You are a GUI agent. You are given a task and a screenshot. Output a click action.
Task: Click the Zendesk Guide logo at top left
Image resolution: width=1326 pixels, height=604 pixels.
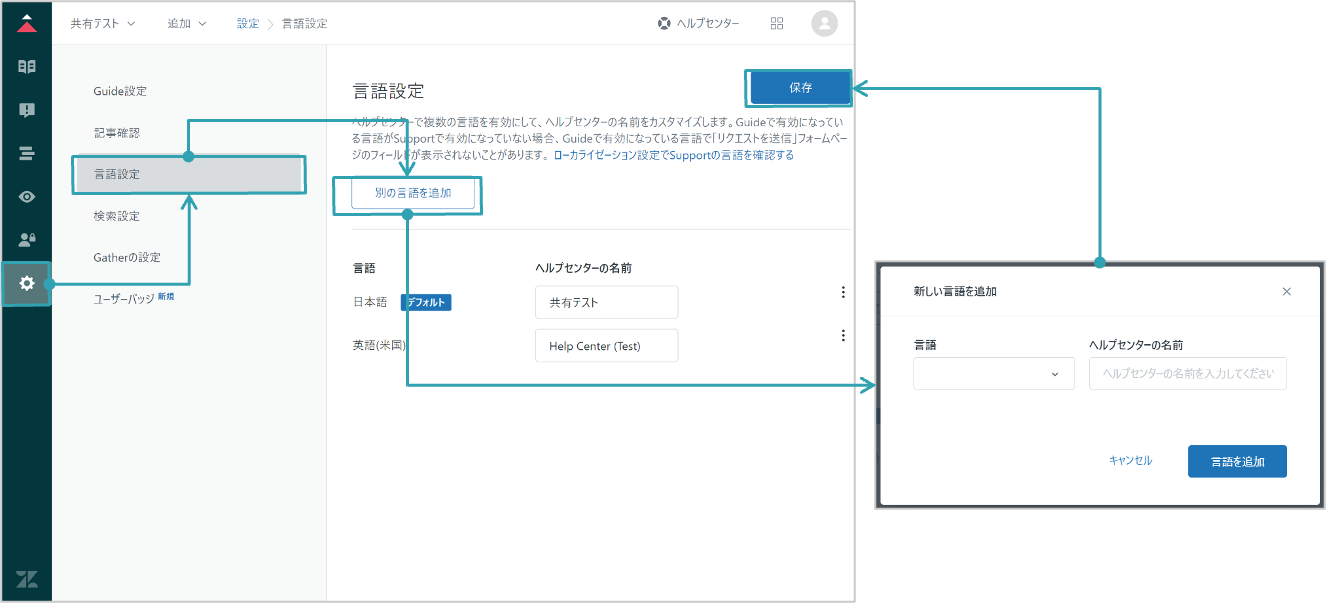pyautogui.click(x=27, y=23)
